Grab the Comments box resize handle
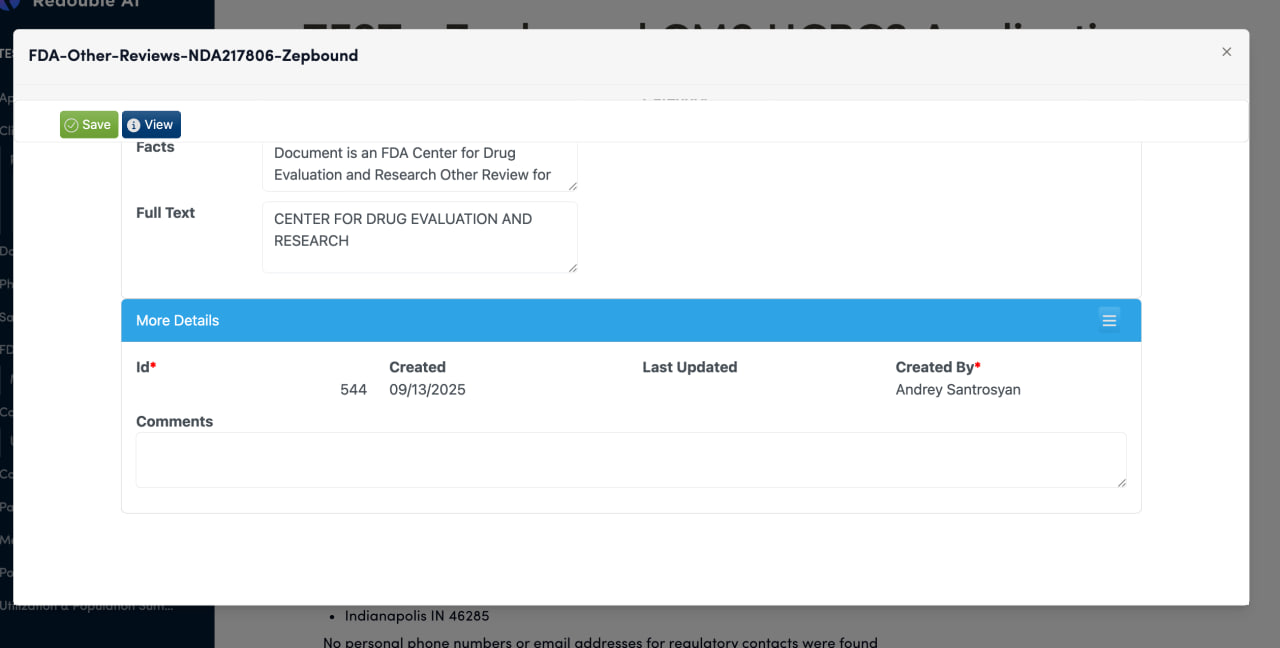 click(1122, 483)
